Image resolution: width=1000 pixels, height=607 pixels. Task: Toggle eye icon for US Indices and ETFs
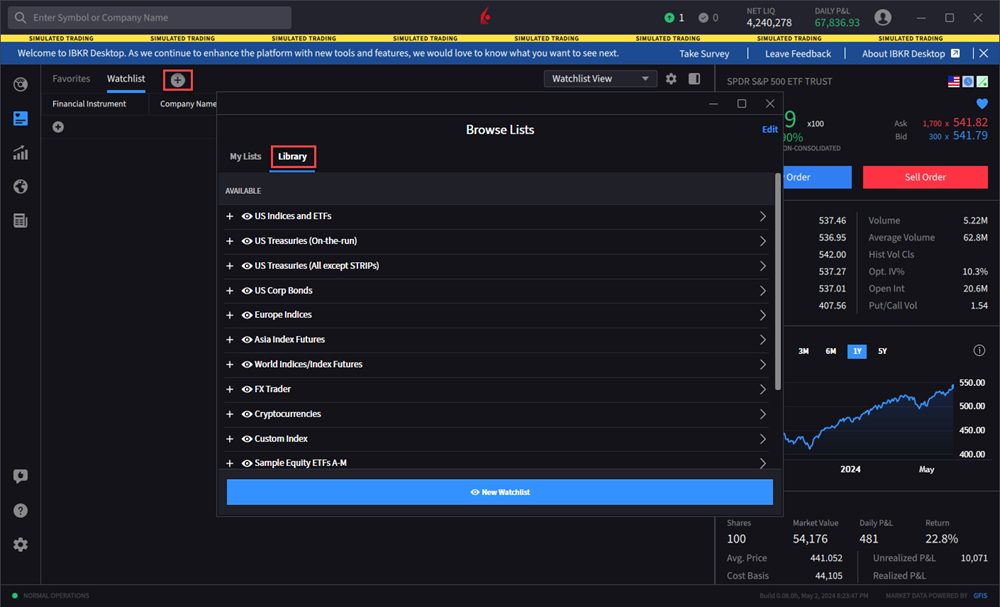[x=247, y=216]
